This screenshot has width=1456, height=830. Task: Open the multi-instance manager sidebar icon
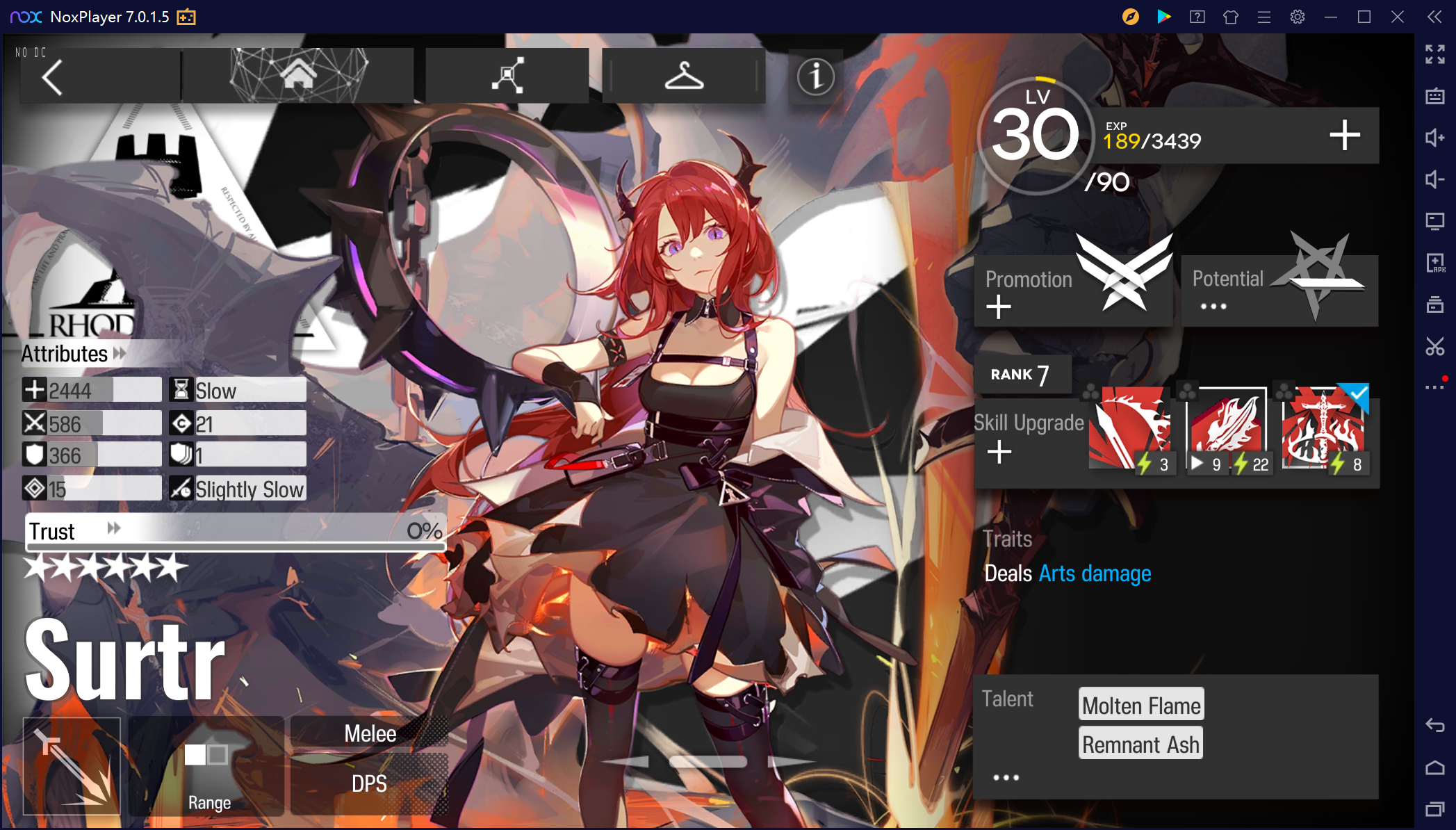pyautogui.click(x=1435, y=304)
